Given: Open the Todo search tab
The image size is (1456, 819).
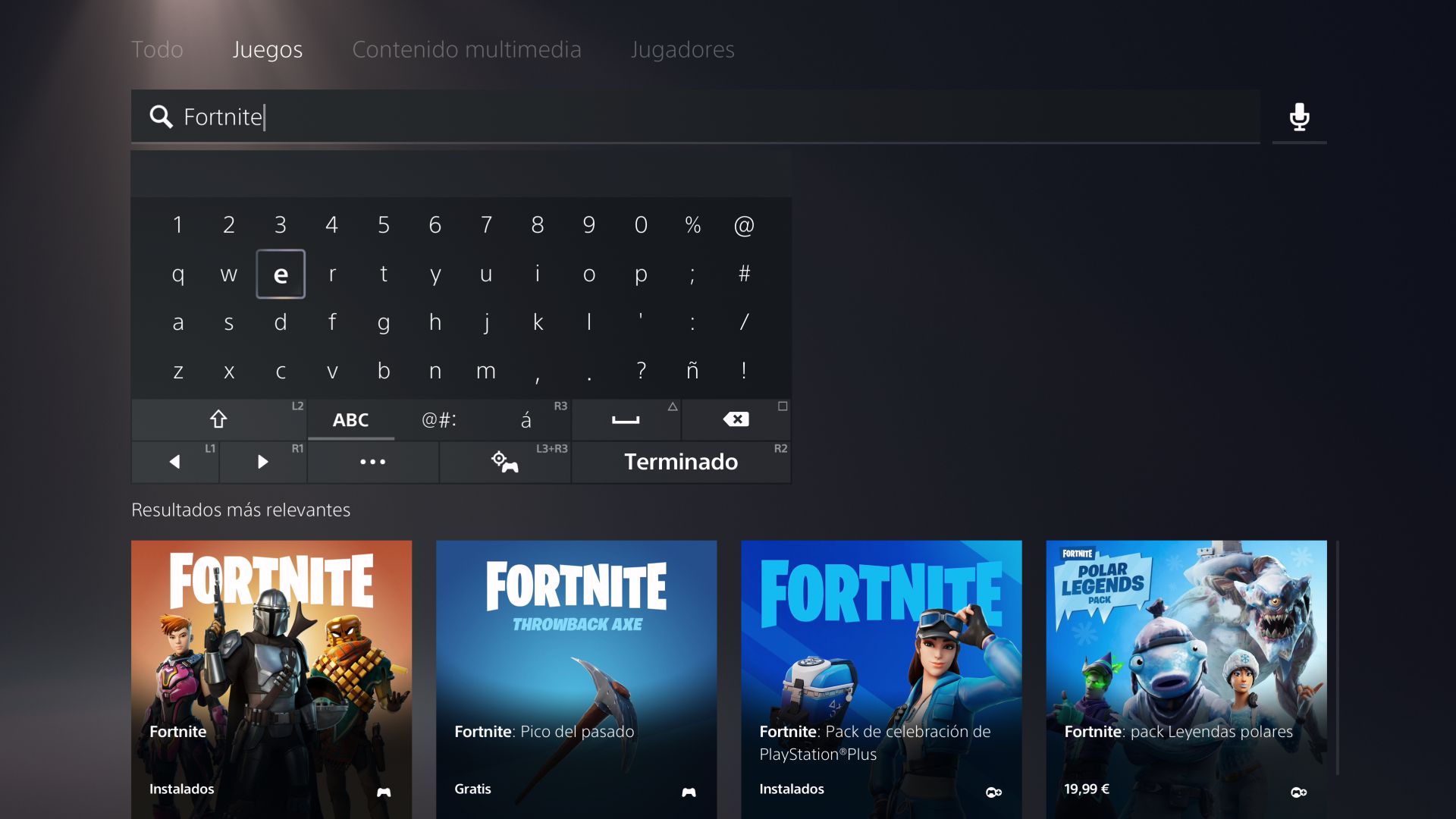Looking at the screenshot, I should [157, 49].
